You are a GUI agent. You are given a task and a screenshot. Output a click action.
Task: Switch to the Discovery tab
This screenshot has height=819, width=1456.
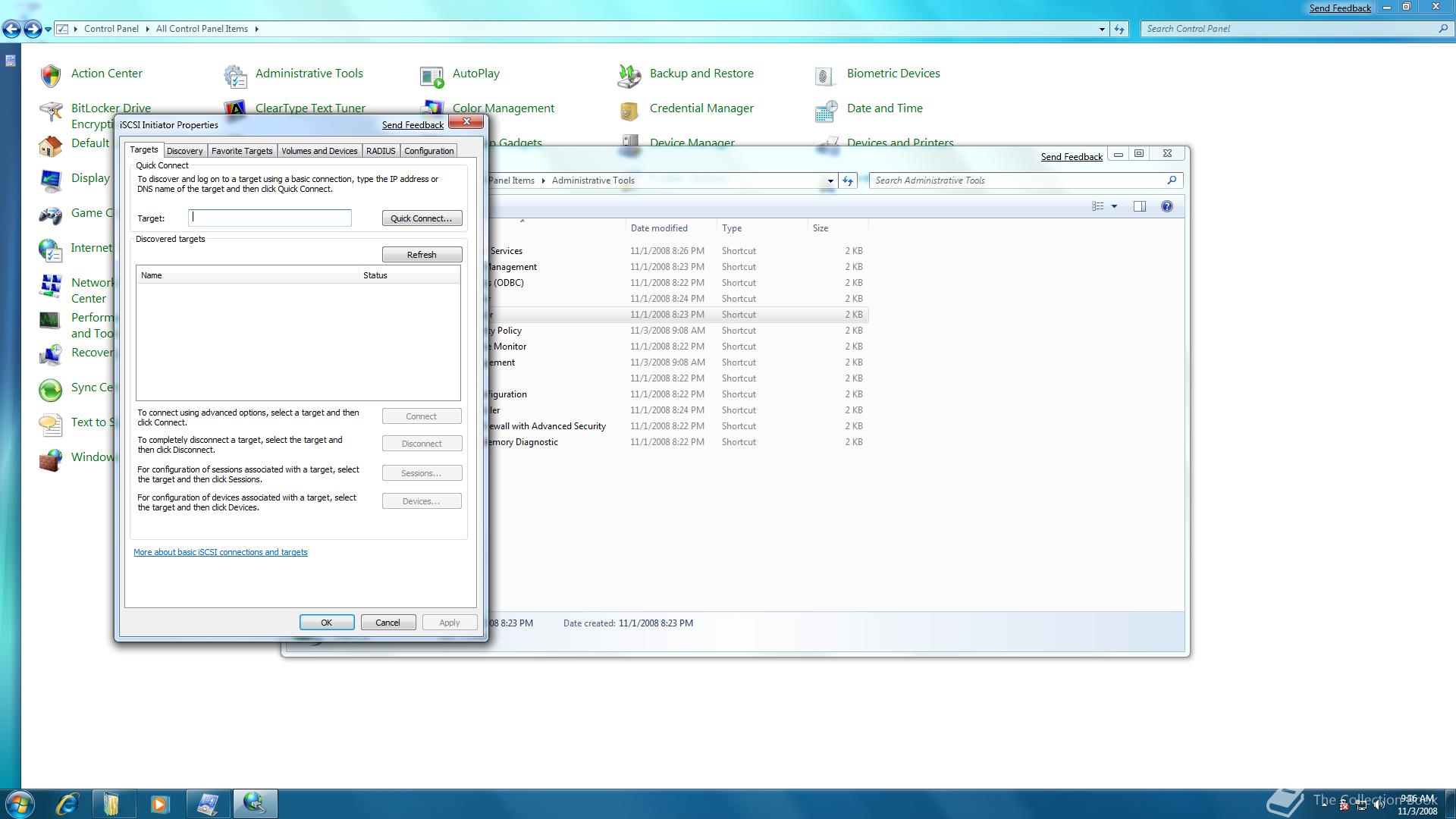pyautogui.click(x=184, y=151)
